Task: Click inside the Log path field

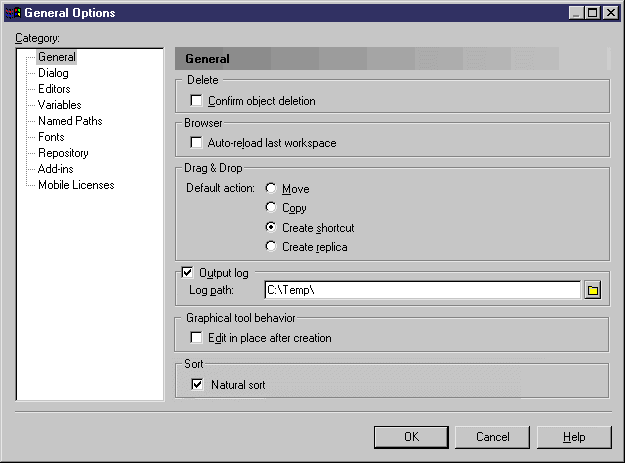Action: pyautogui.click(x=423, y=290)
